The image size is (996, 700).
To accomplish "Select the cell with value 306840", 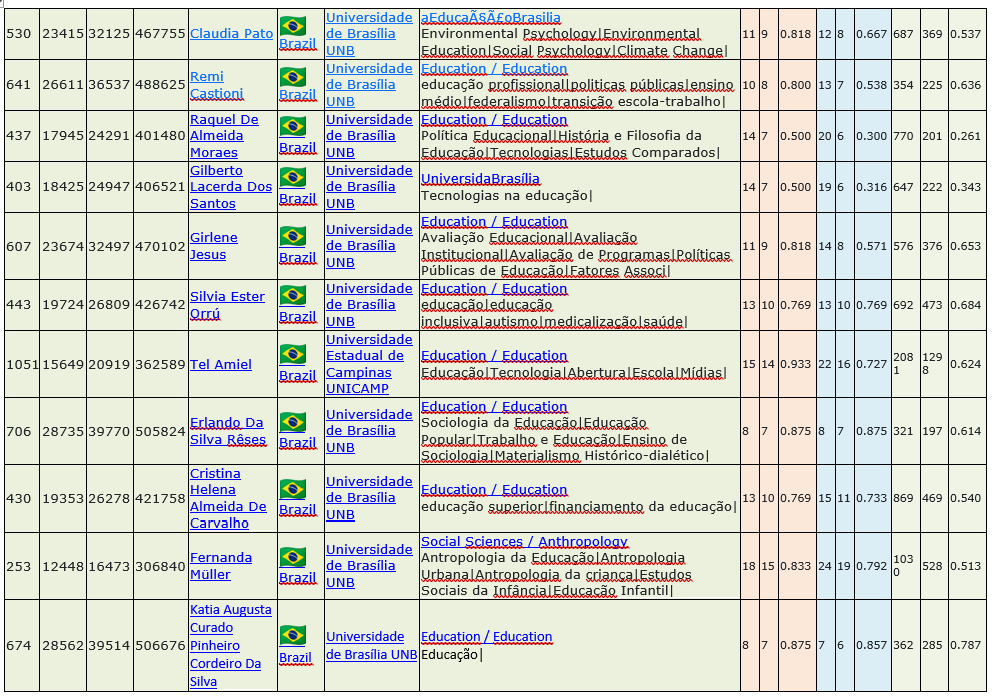I will click(x=160, y=566).
